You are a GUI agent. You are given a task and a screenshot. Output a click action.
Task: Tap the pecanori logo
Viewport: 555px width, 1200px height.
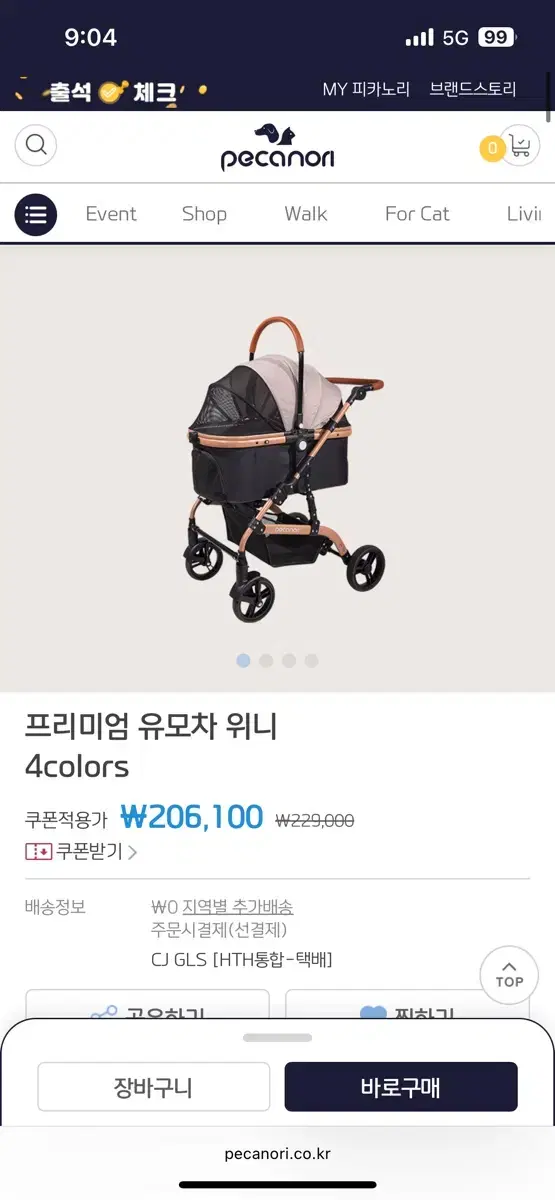[278, 147]
